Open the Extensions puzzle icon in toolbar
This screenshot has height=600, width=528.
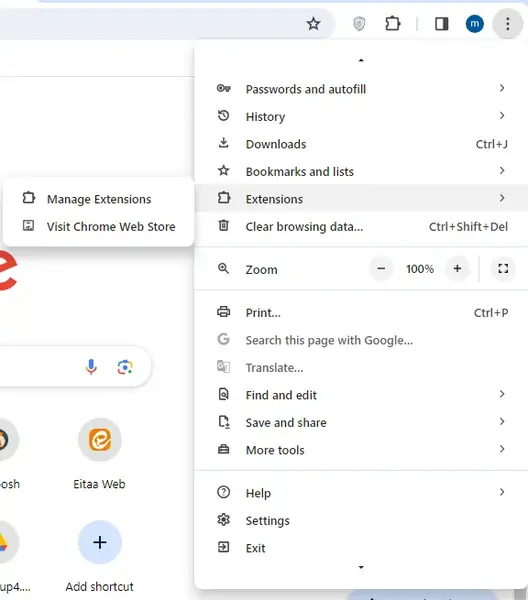pos(393,24)
